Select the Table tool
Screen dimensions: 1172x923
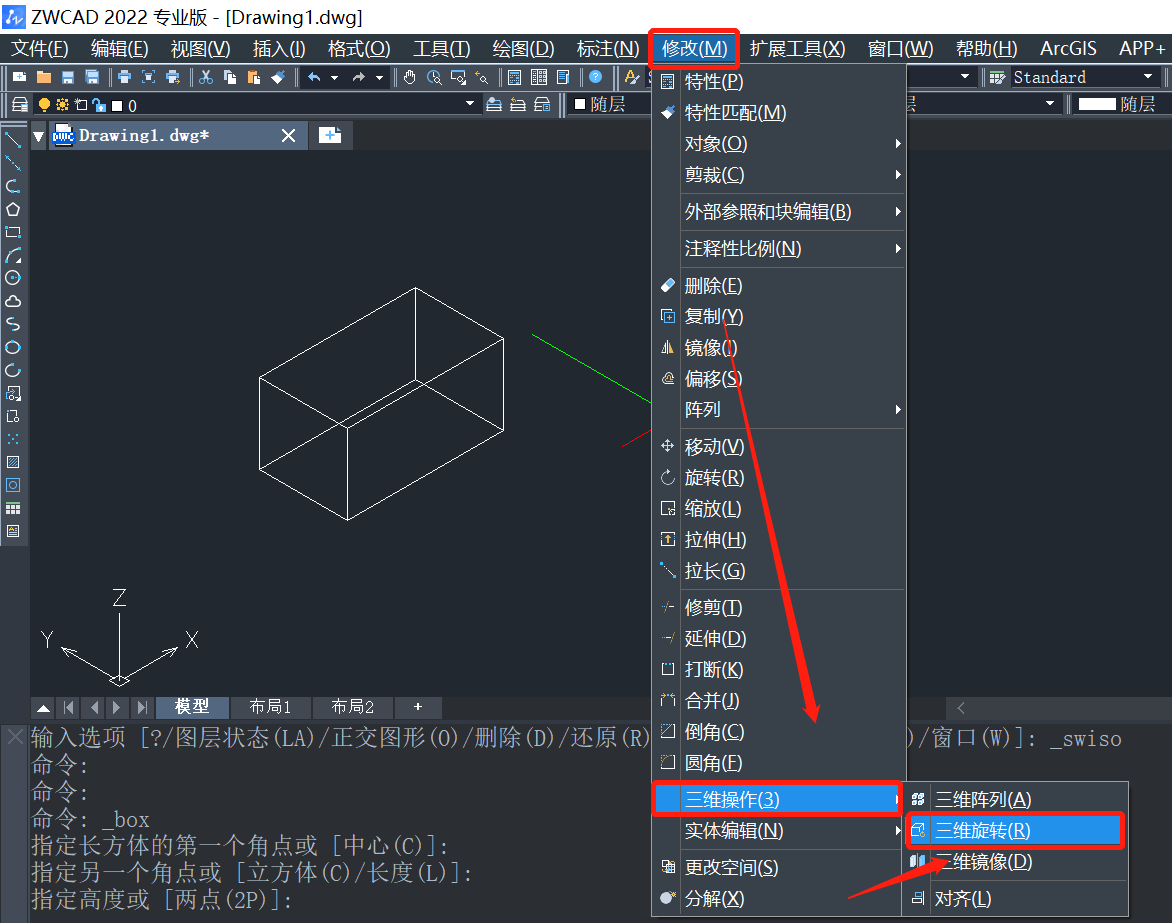13,508
